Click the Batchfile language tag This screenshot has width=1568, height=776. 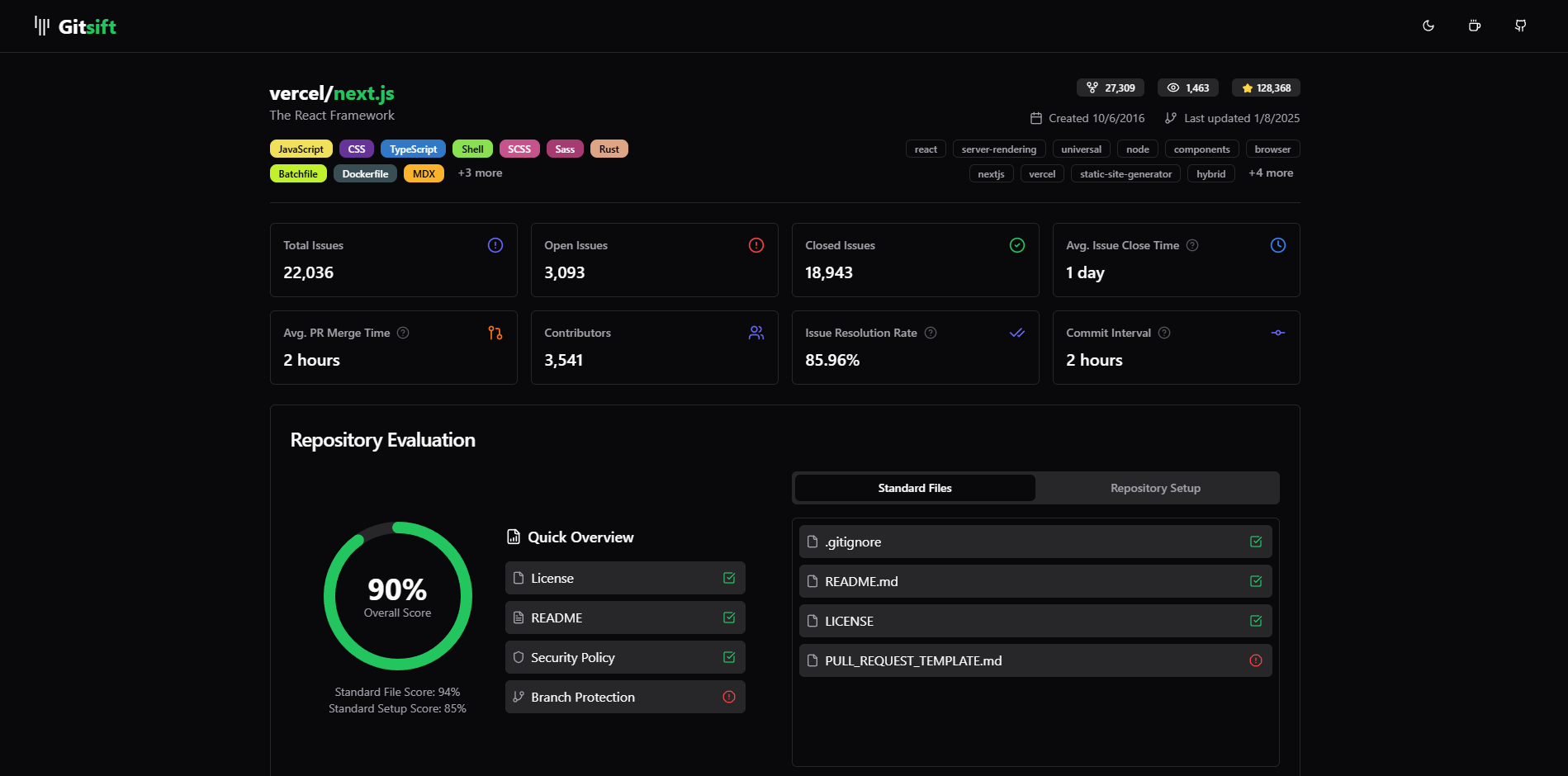[x=298, y=173]
